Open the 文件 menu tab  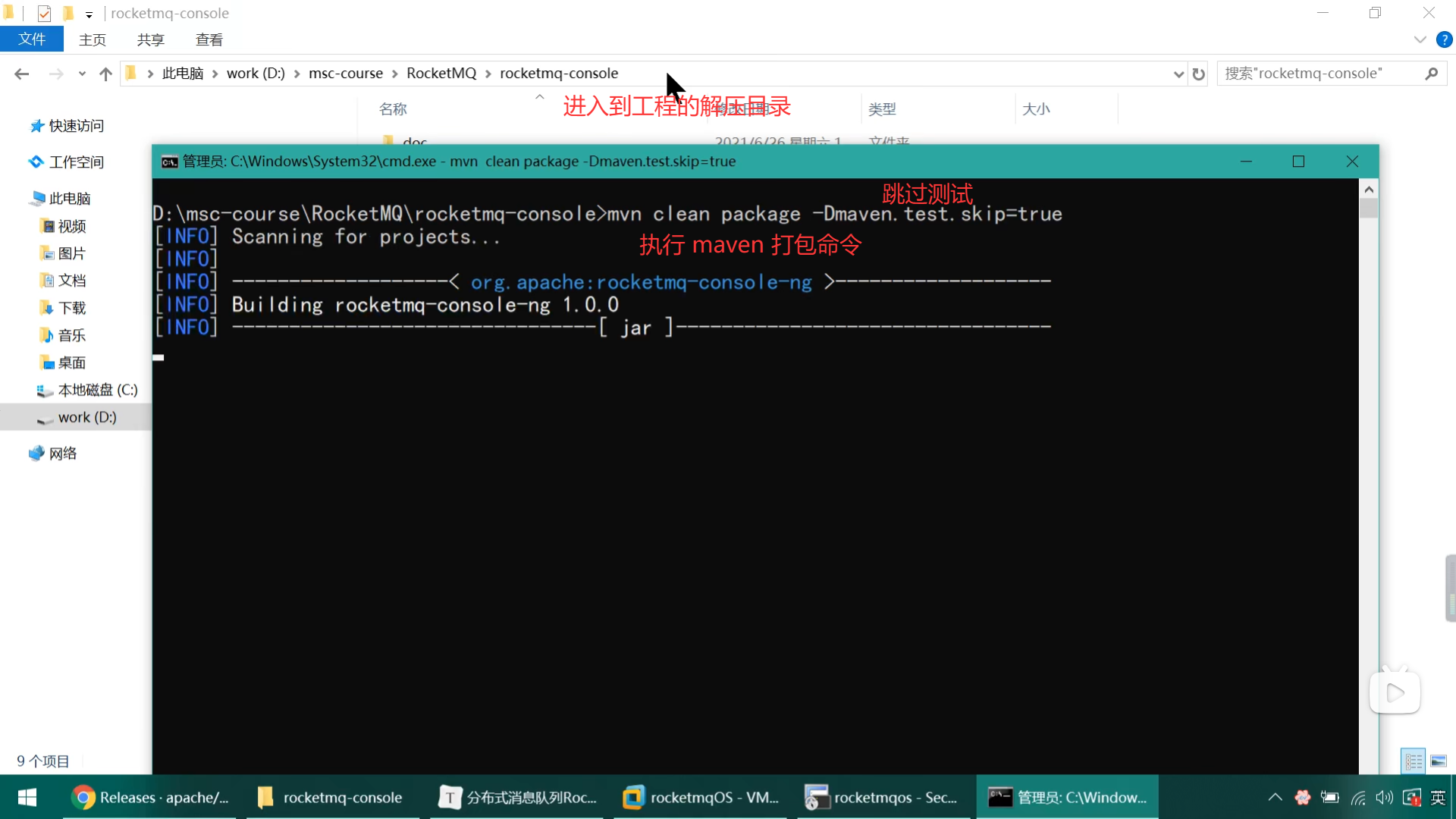(x=32, y=39)
